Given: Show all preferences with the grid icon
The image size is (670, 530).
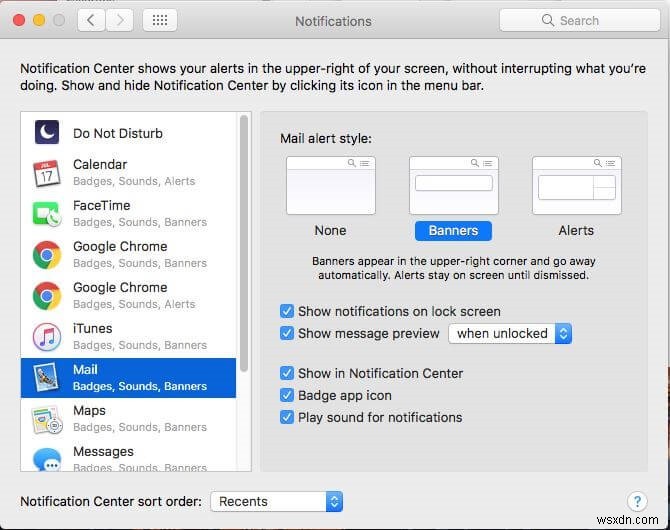Looking at the screenshot, I should pos(160,20).
